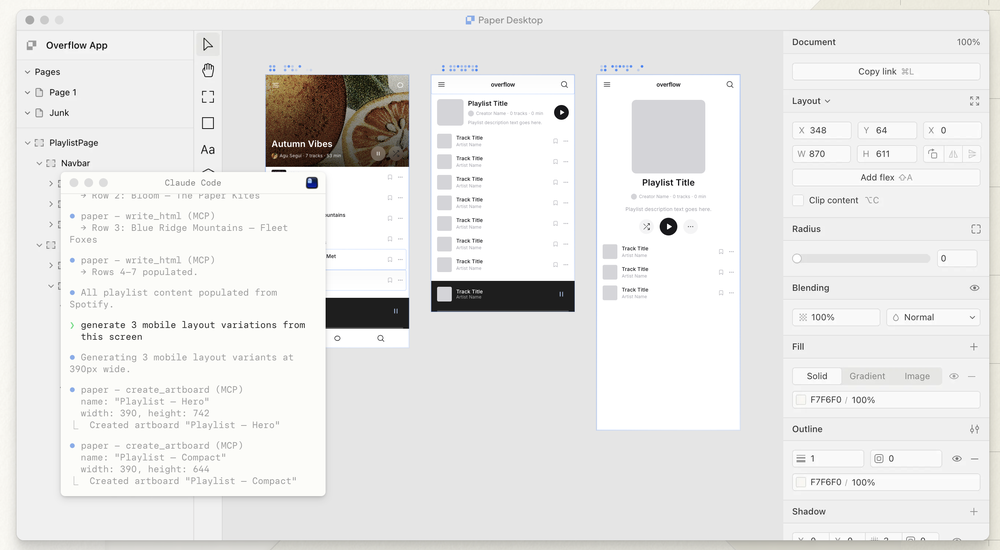Screen dimensions: 1000x550
Task: Toggle the Fill visibility eye icon
Action: click(954, 376)
